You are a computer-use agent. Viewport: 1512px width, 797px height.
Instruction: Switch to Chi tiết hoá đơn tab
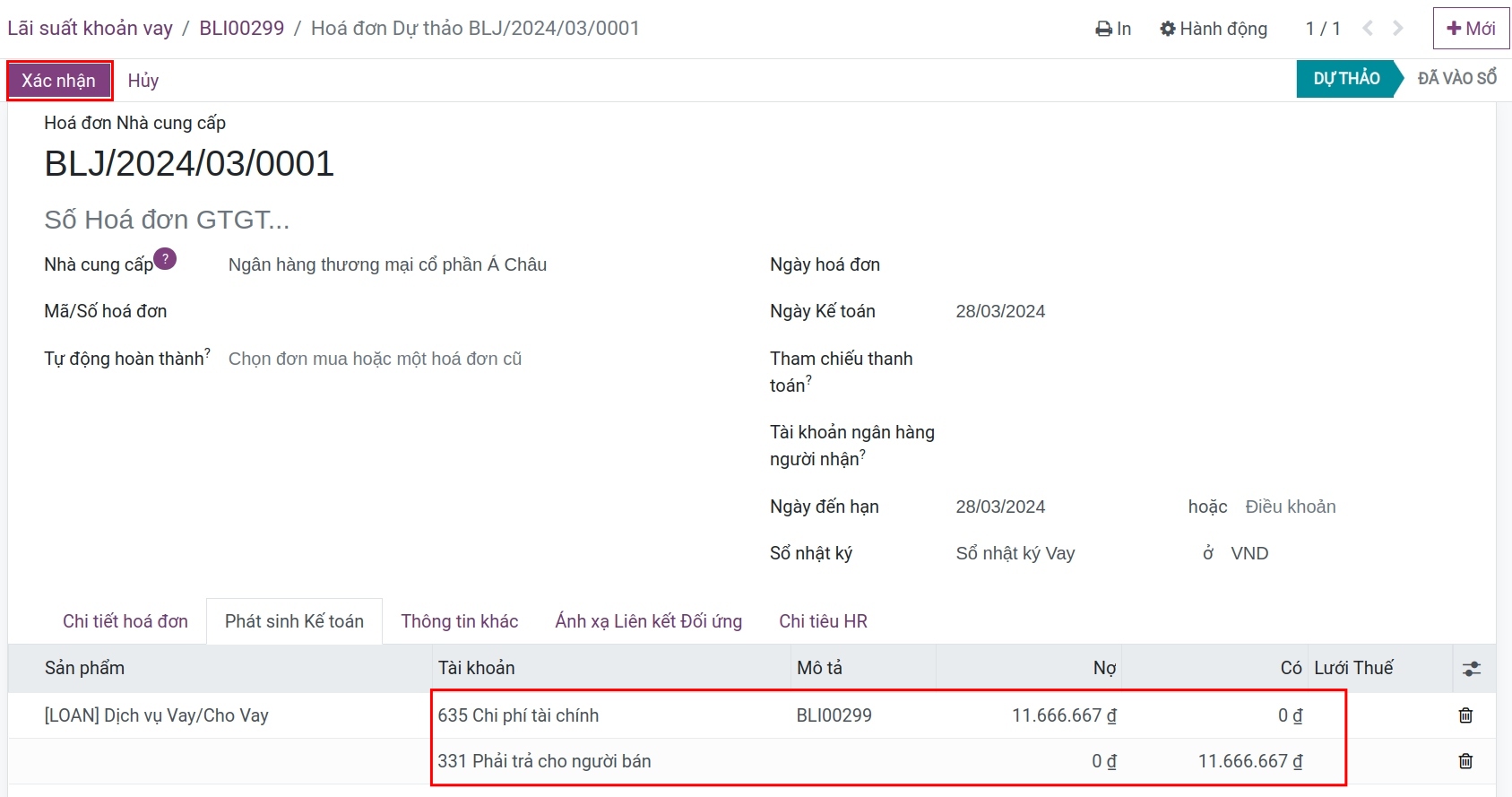pyautogui.click(x=125, y=621)
